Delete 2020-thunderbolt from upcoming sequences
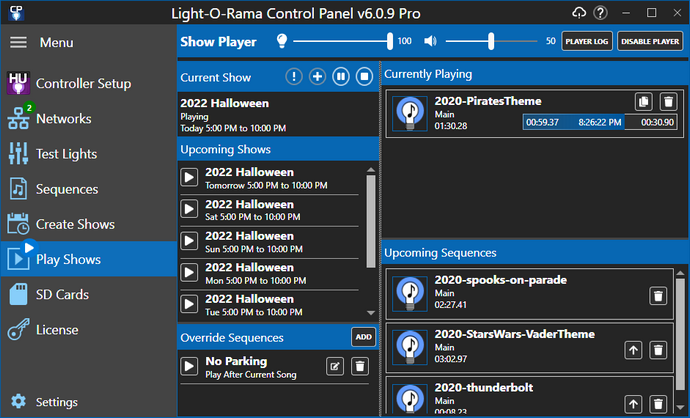The width and height of the screenshot is (690, 418). tap(658, 404)
